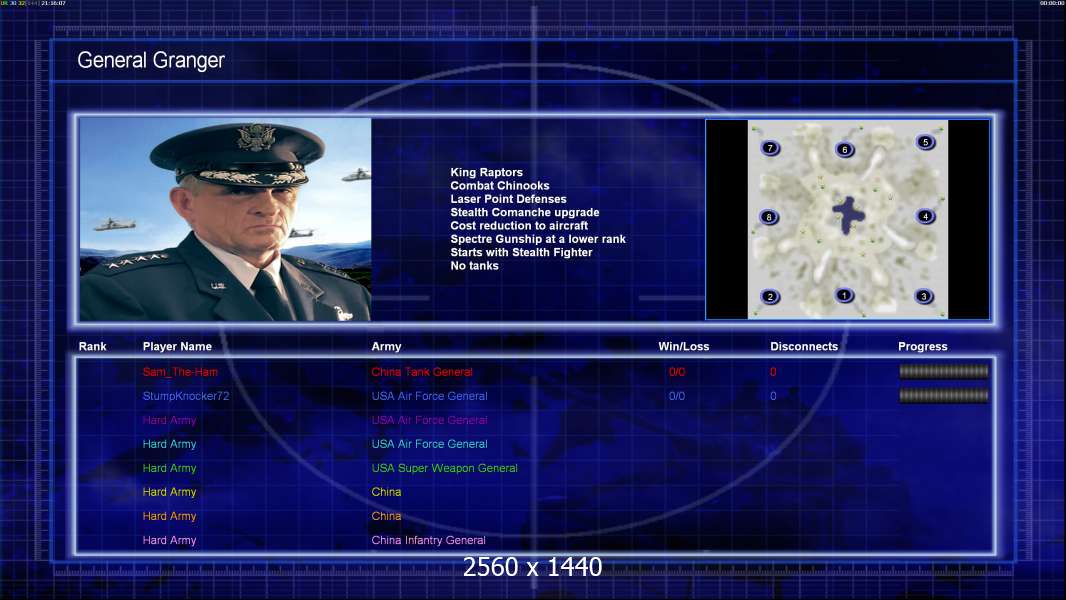The width and height of the screenshot is (1066, 600).
Task: Select start position 5 on the minimap
Action: (925, 142)
